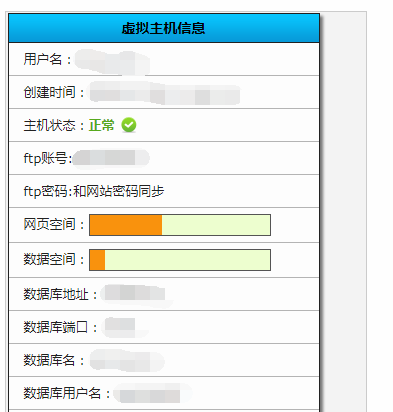Click the blurred 数据库名 value
Viewport: 393px width, 412px height.
click(x=127, y=360)
